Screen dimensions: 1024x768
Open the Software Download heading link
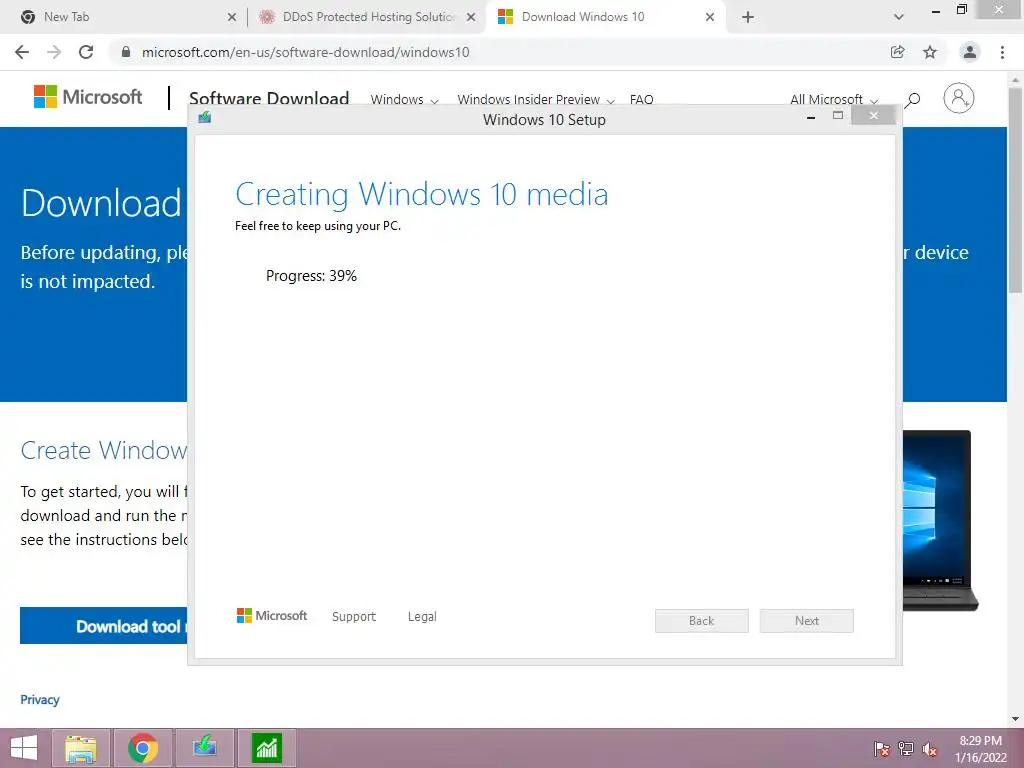(x=269, y=99)
